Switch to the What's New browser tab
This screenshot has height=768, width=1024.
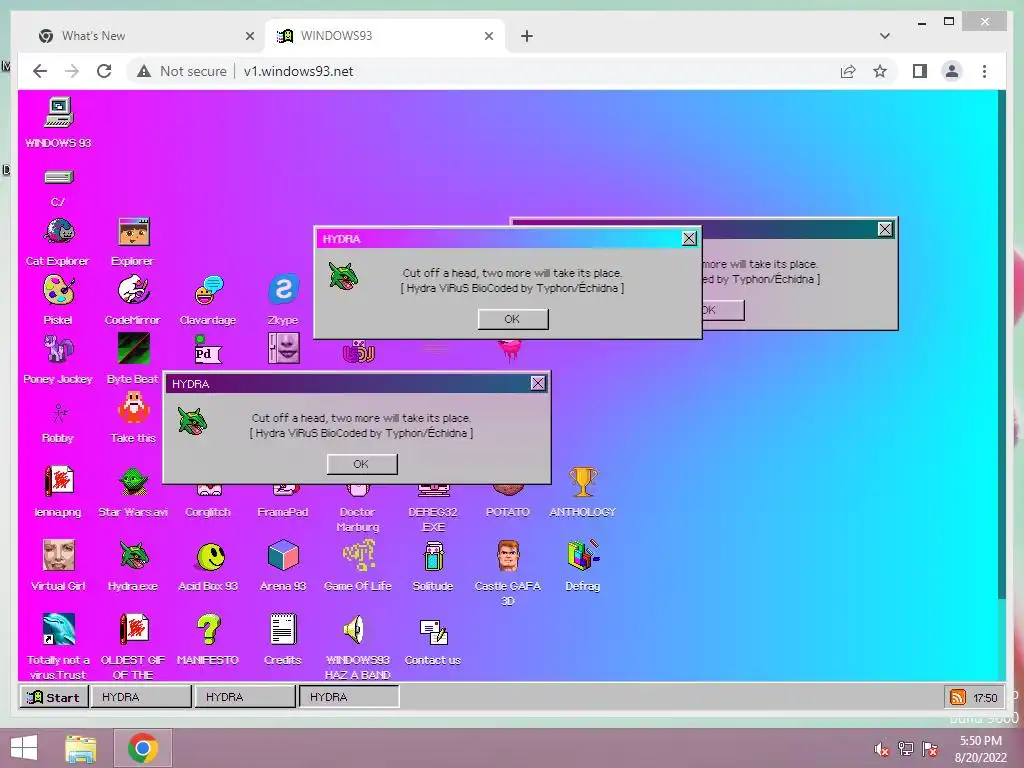pyautogui.click(x=144, y=36)
